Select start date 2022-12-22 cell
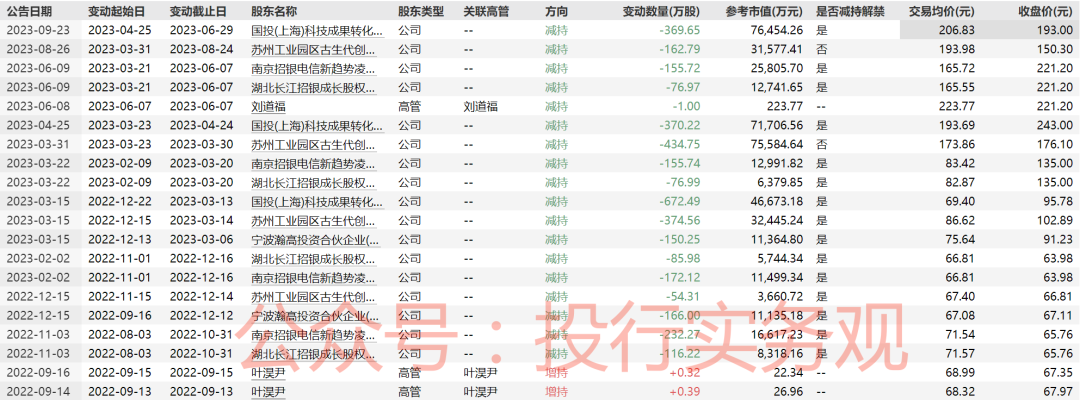 [120, 202]
